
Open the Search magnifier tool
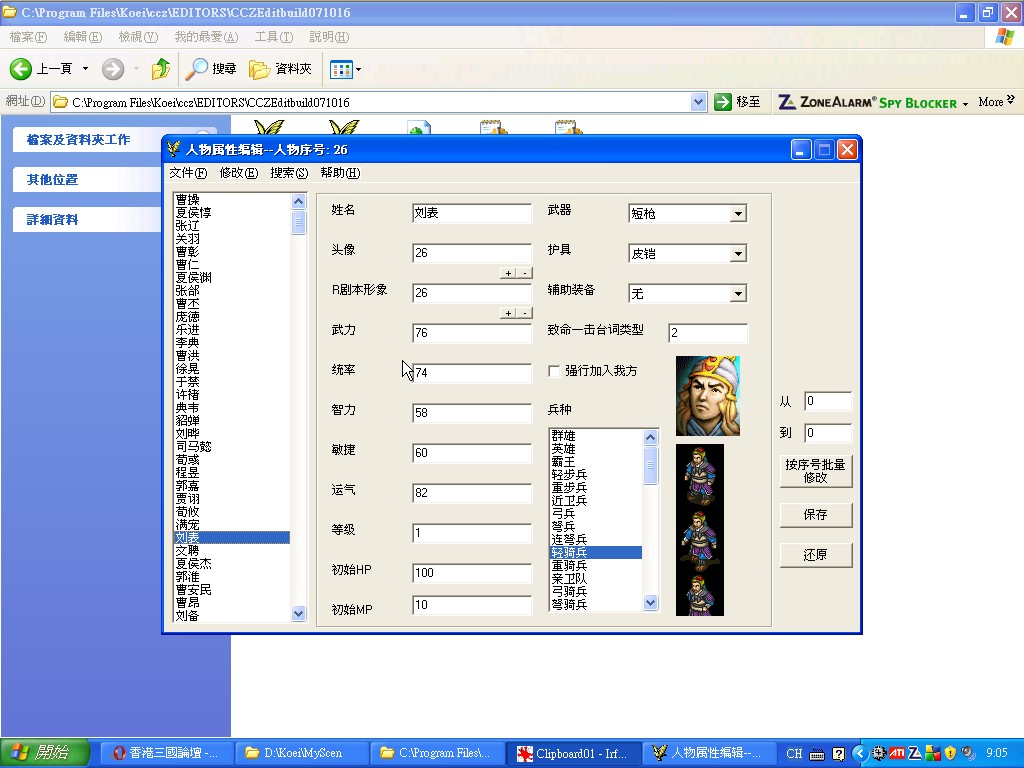point(197,69)
